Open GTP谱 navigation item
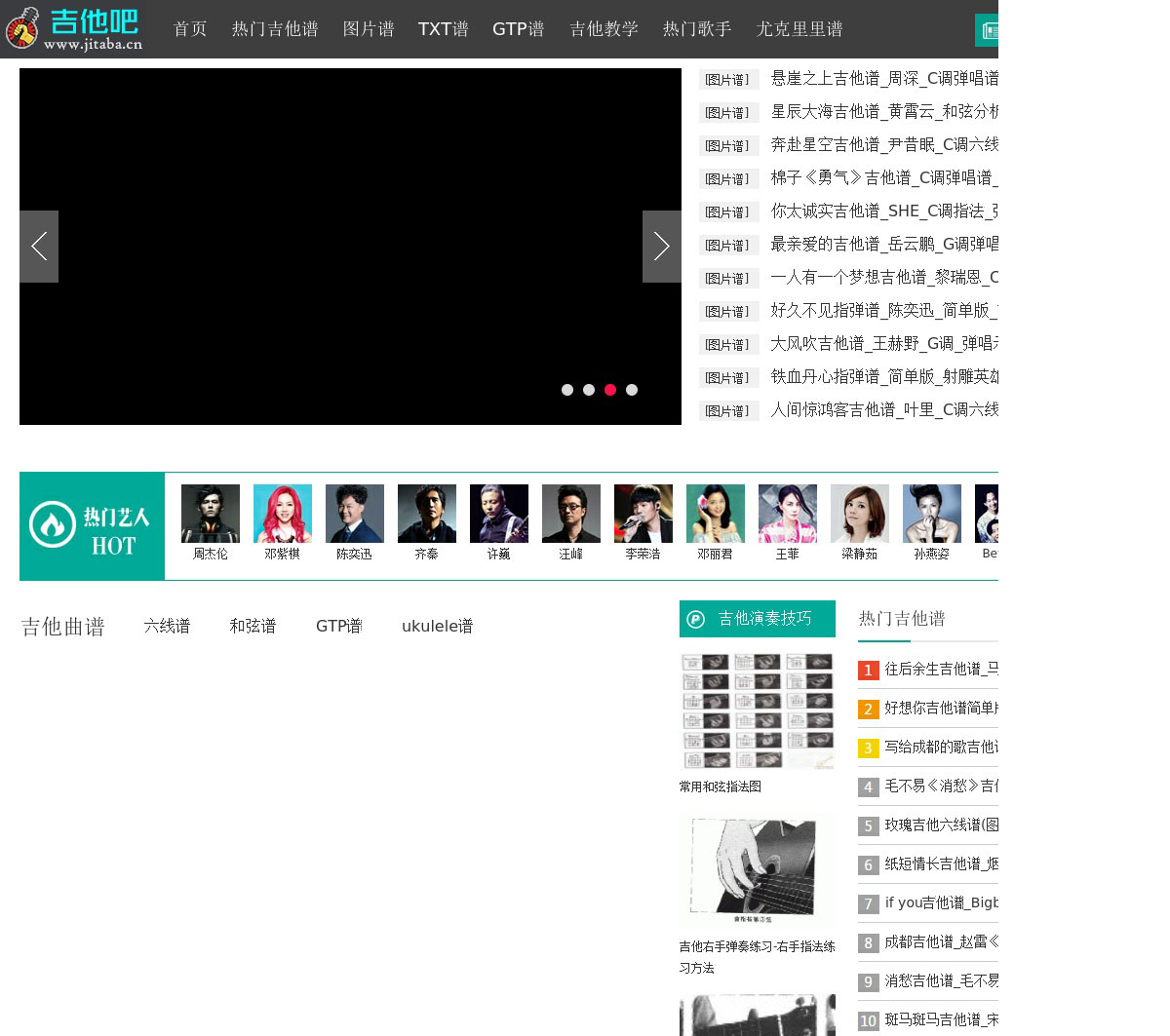Image resolution: width=1170 pixels, height=1036 pixels. pyautogui.click(x=519, y=29)
